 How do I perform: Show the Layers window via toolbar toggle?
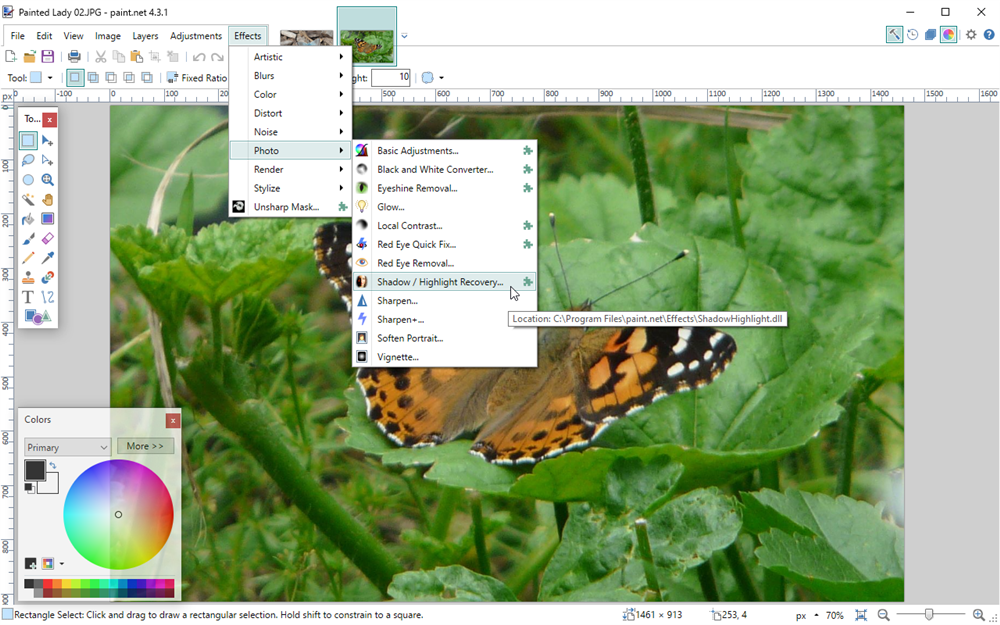click(x=930, y=35)
